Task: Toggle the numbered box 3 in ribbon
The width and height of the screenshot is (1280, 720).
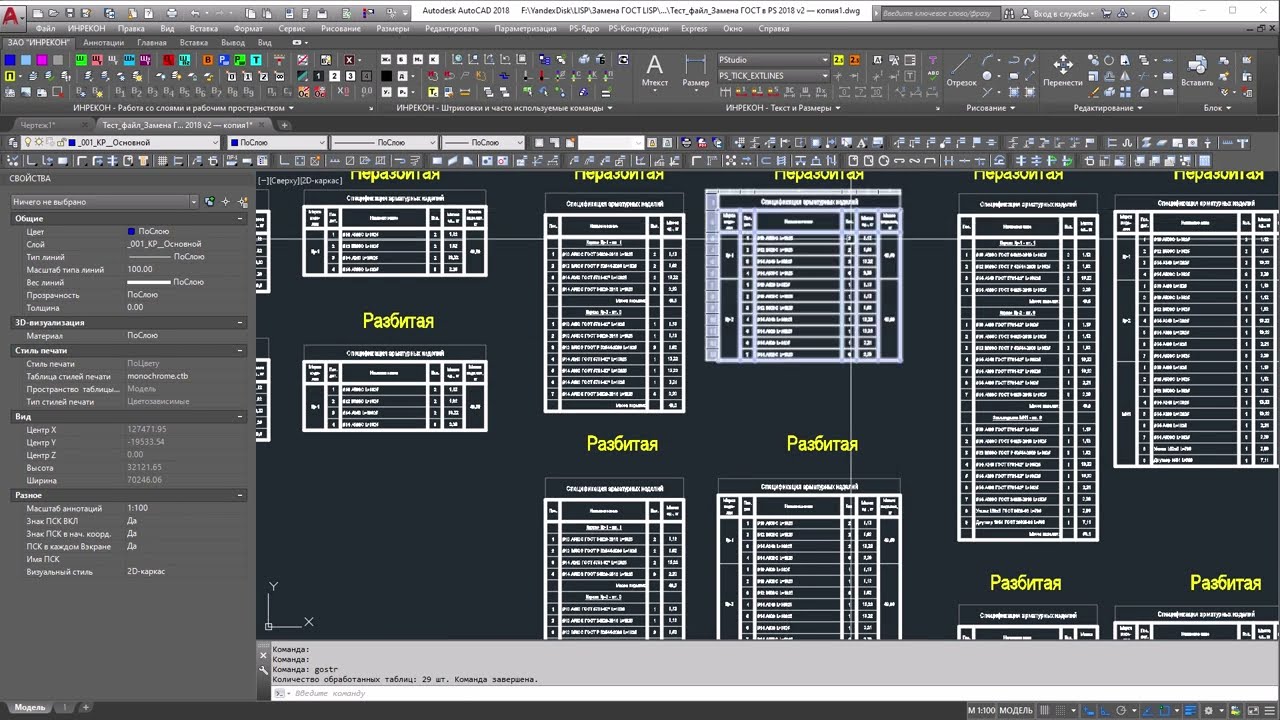Action: tap(351, 76)
